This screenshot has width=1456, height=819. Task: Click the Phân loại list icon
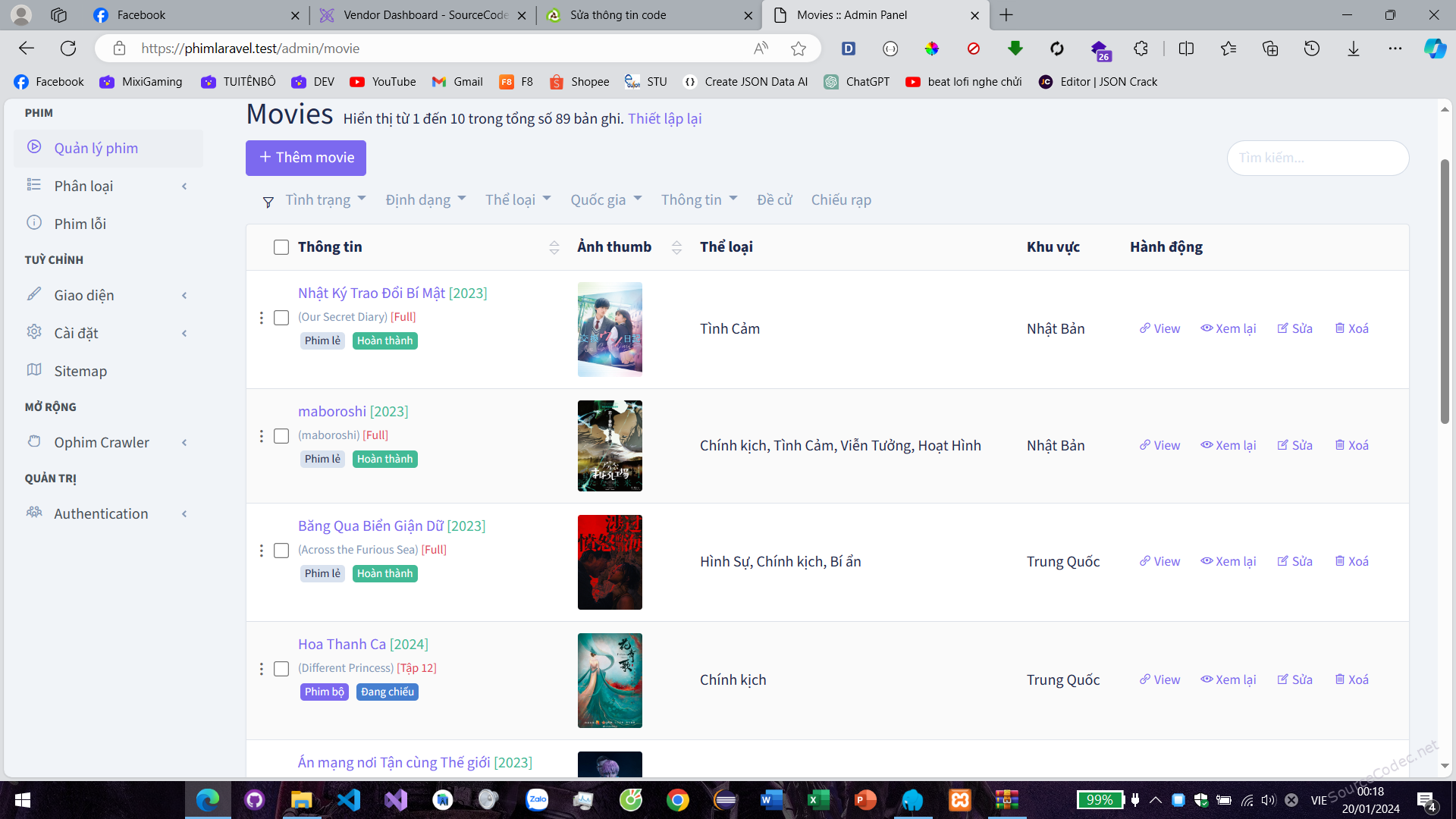tap(34, 185)
